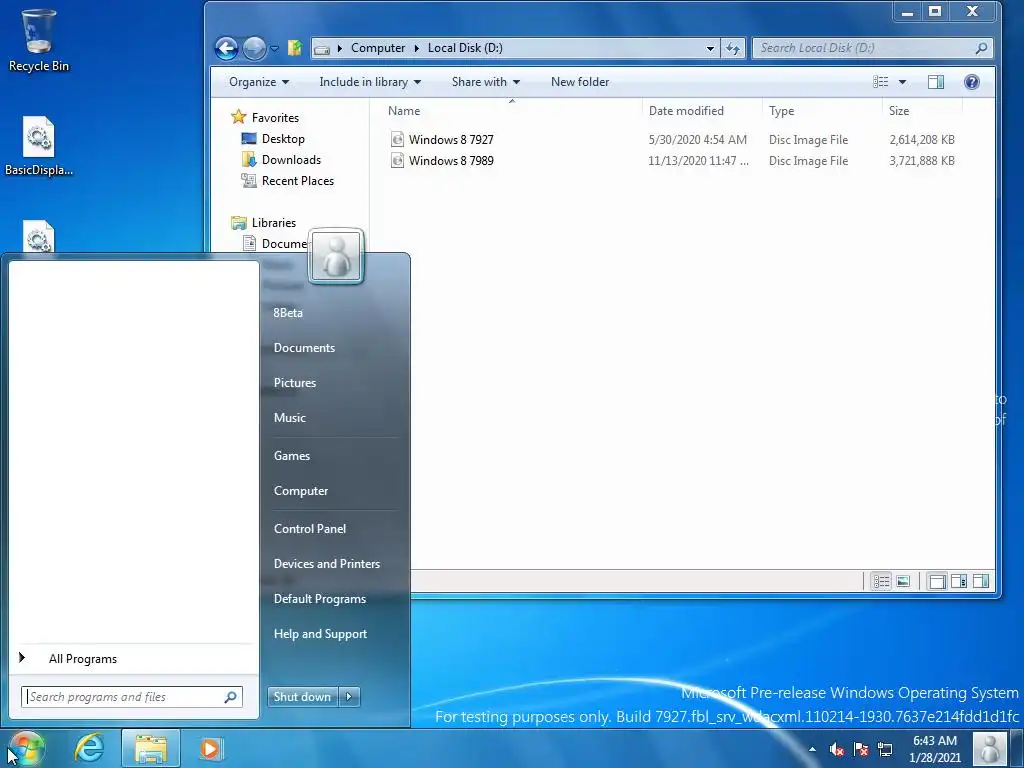Click the muted volume tray icon
The image size is (1024, 768).
tap(837, 749)
